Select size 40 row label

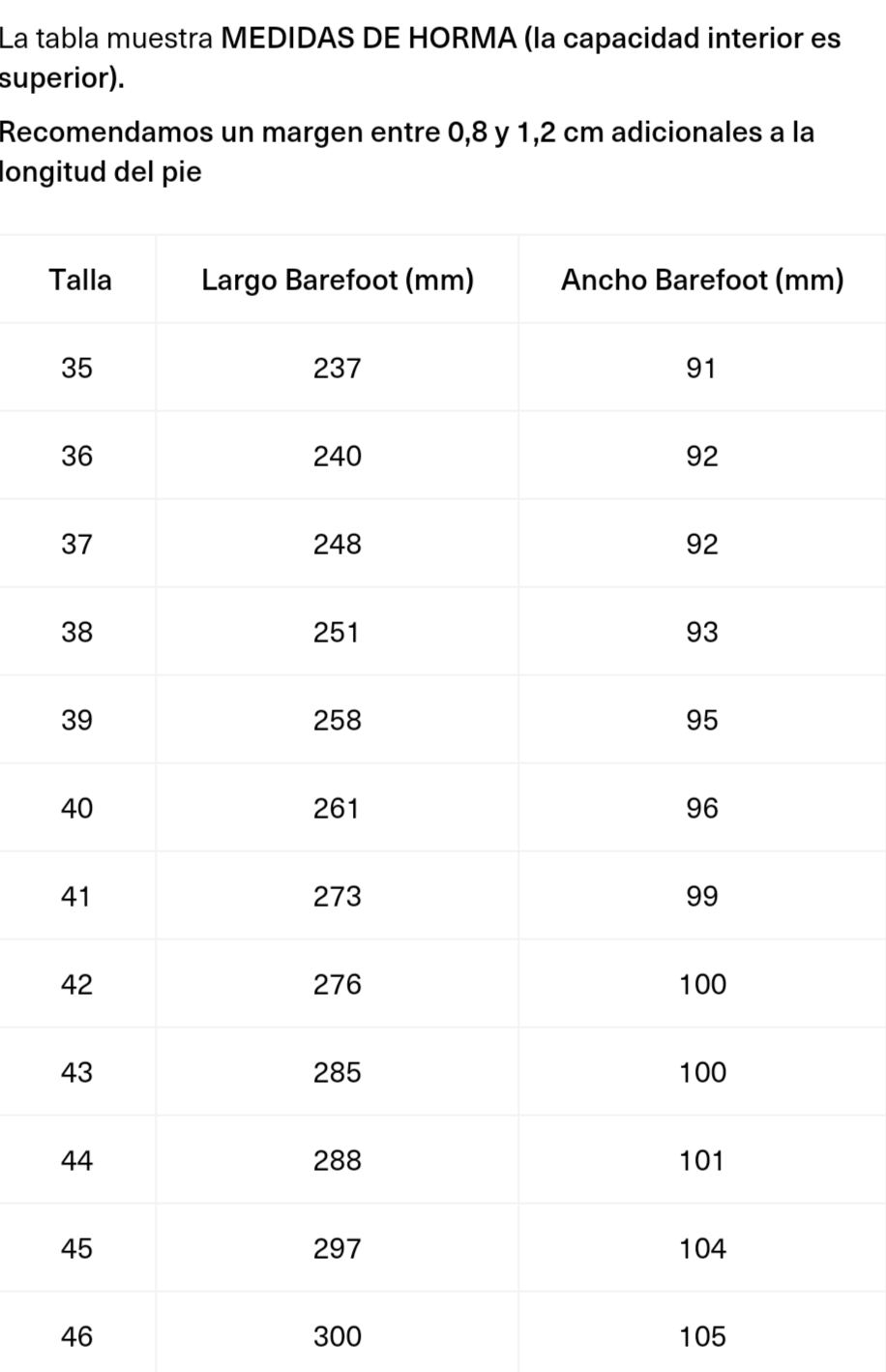(77, 809)
